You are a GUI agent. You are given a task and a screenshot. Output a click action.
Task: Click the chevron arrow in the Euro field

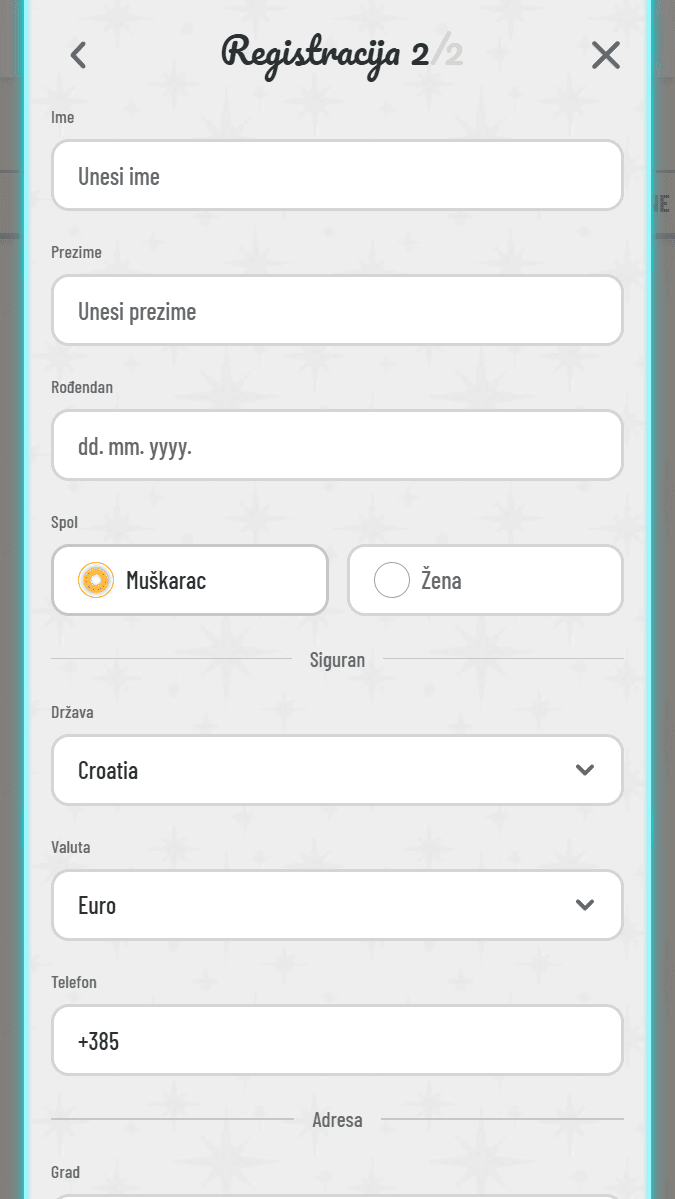click(x=585, y=905)
